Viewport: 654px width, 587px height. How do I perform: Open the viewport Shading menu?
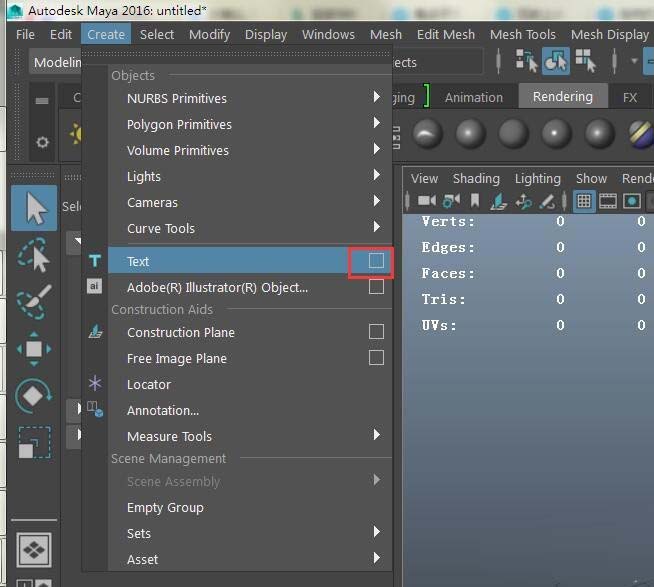476,179
